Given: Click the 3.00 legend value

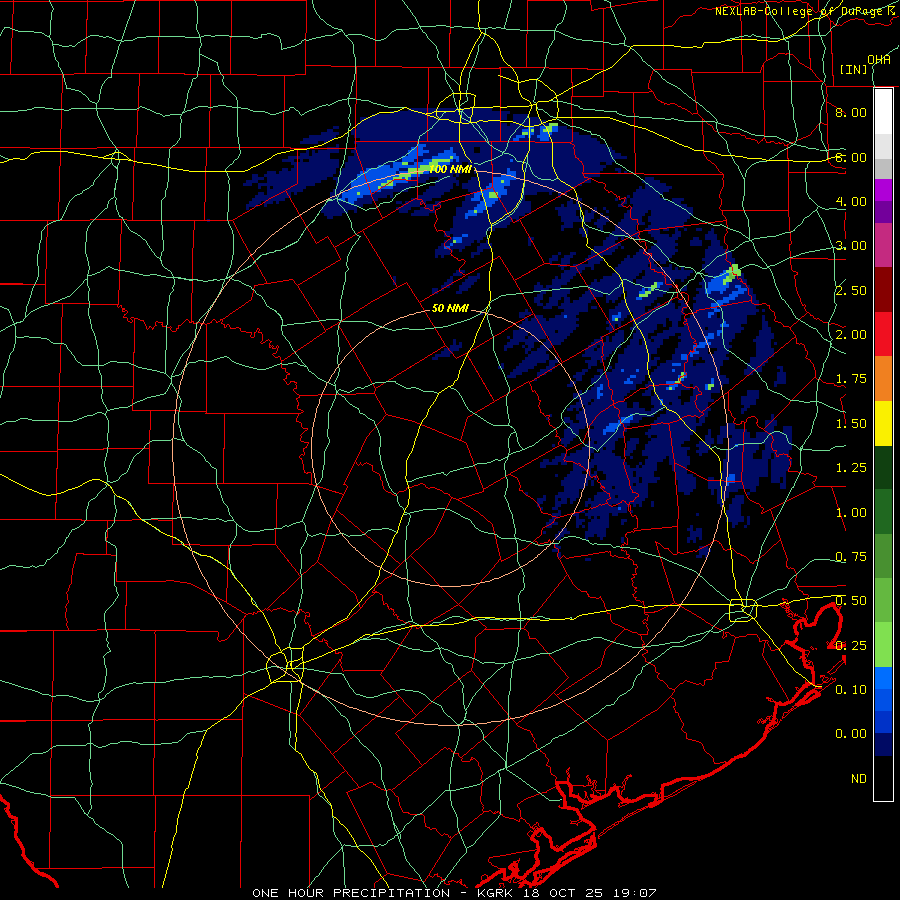Looking at the screenshot, I should pyautogui.click(x=851, y=246).
